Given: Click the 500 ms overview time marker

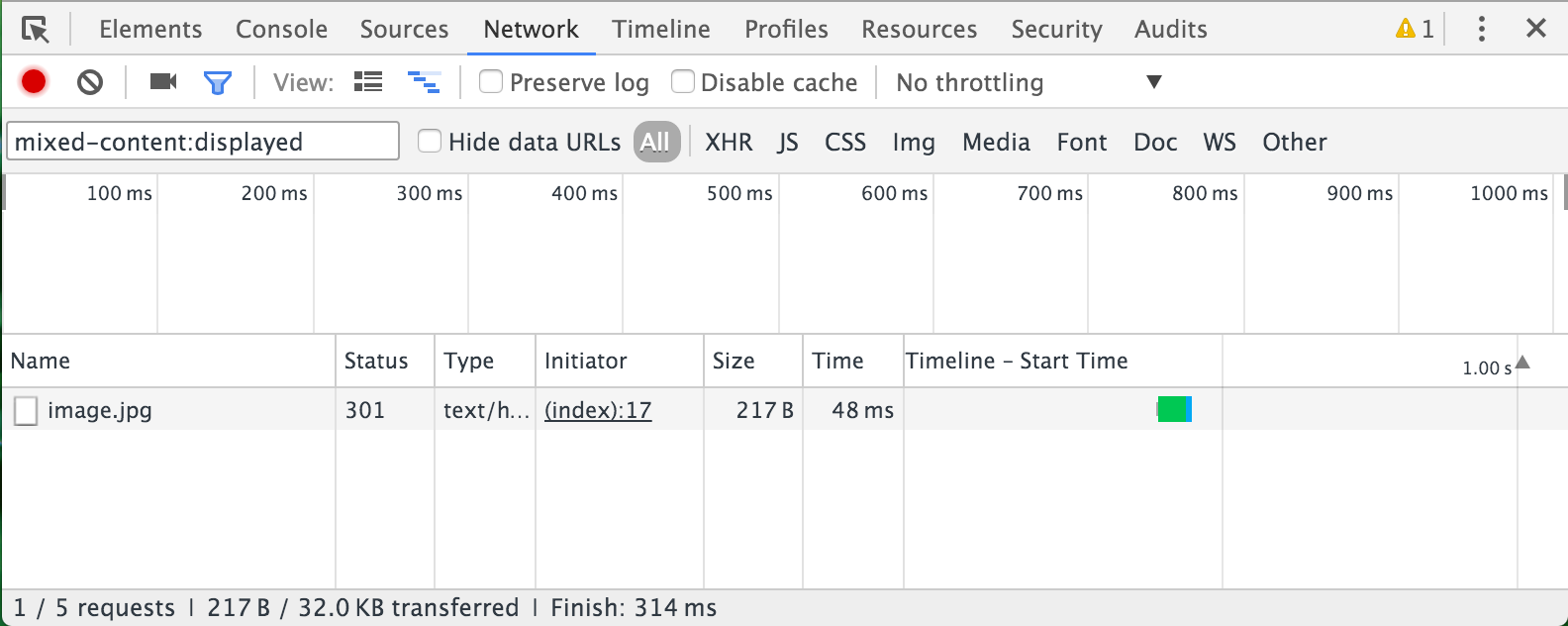Looking at the screenshot, I should tap(739, 193).
